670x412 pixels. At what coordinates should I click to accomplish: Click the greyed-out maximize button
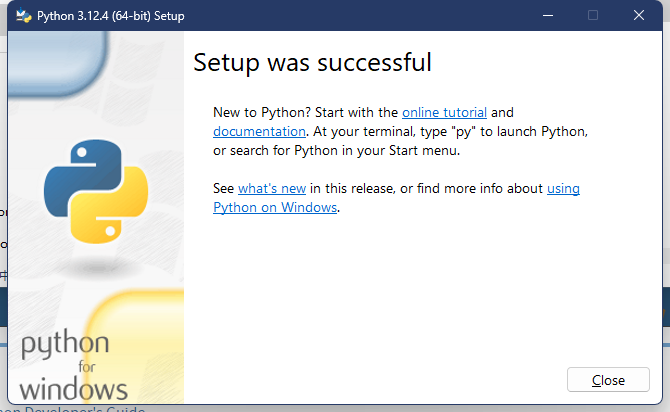click(593, 16)
